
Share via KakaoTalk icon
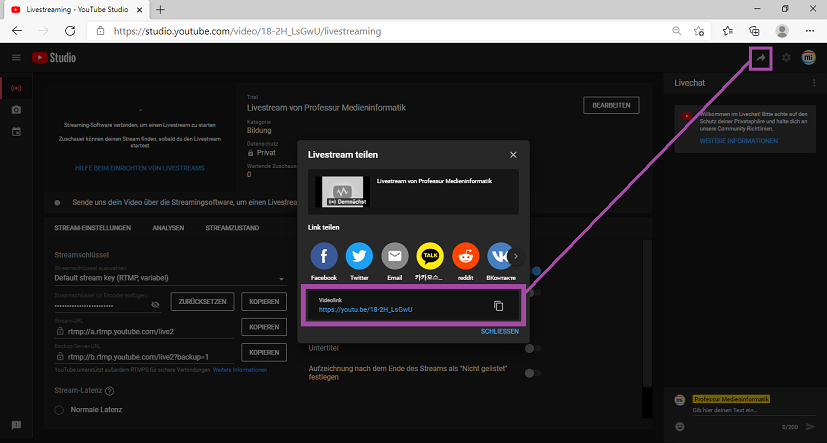430,256
